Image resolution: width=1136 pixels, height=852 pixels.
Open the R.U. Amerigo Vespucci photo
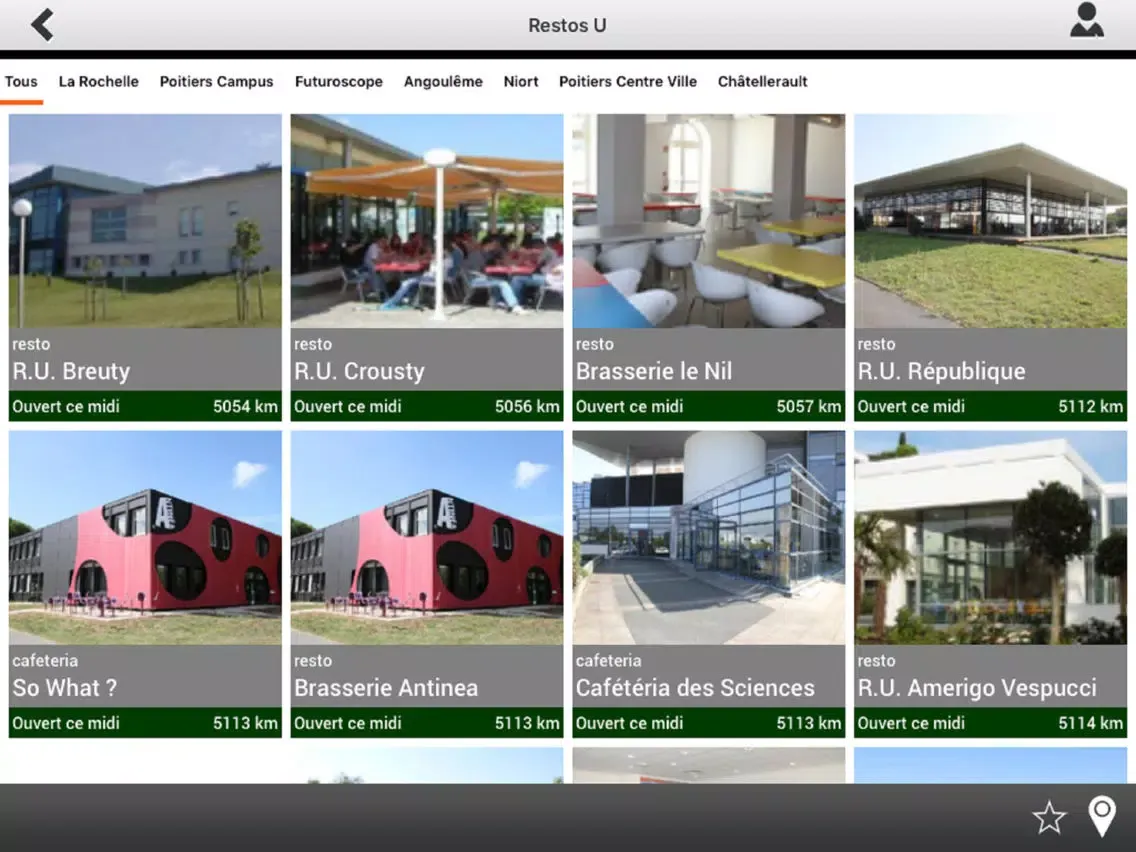pyautogui.click(x=990, y=538)
